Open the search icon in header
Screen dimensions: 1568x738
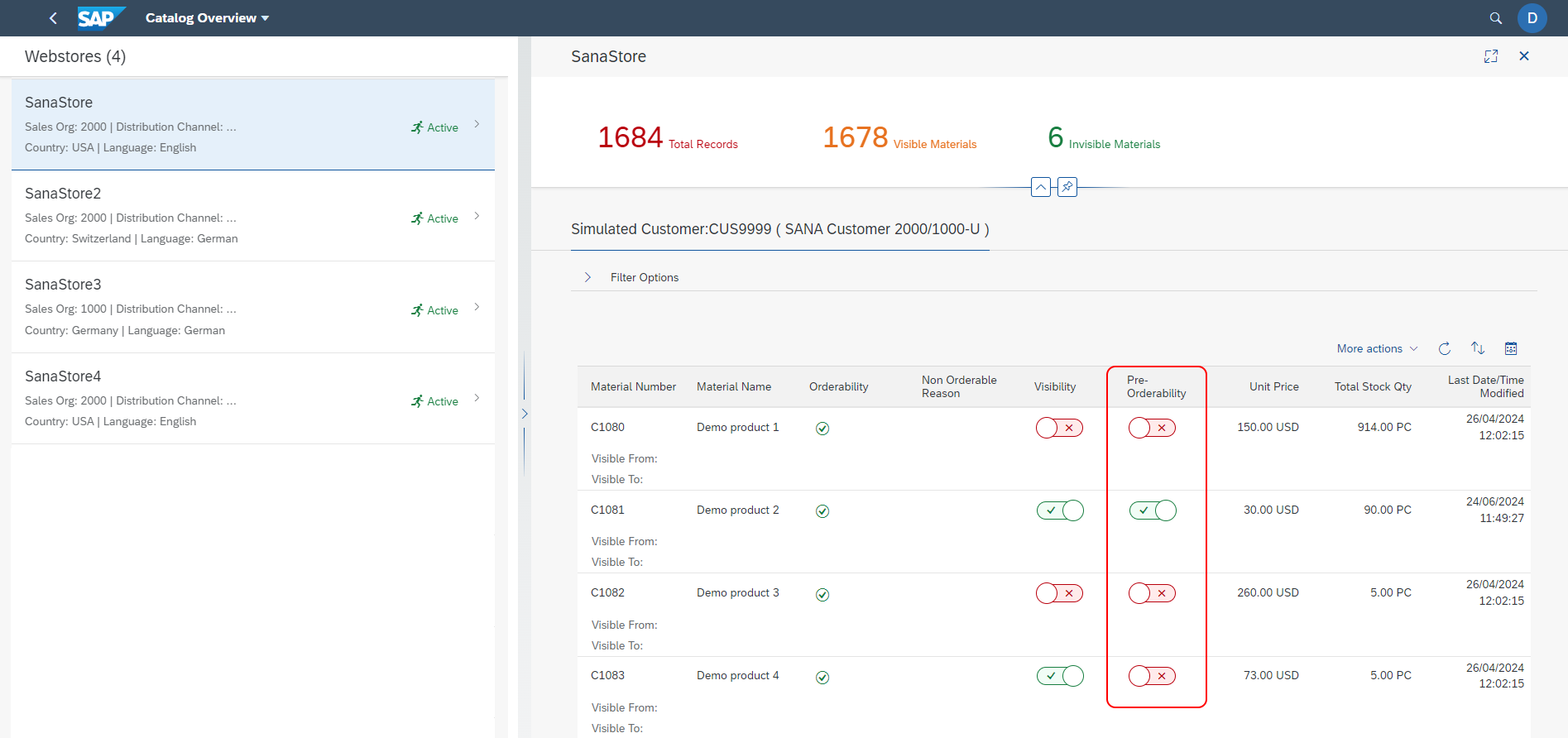point(1495,18)
